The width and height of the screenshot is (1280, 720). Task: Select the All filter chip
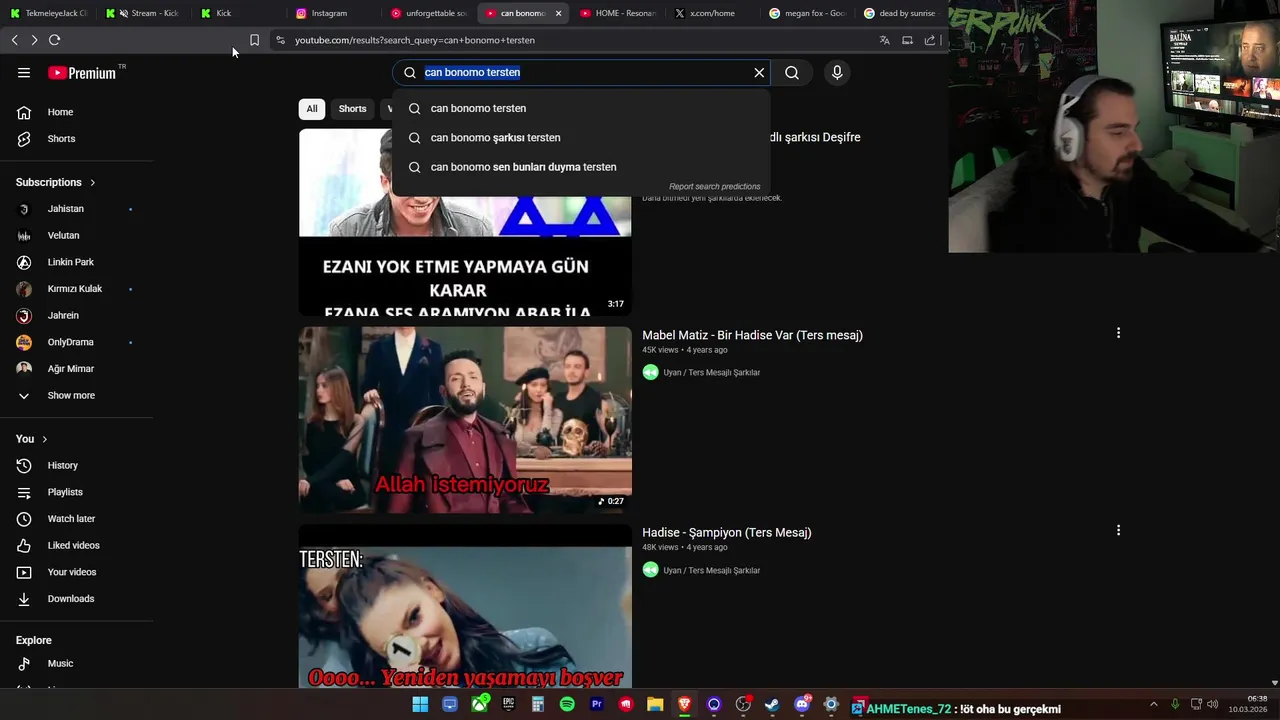(312, 108)
